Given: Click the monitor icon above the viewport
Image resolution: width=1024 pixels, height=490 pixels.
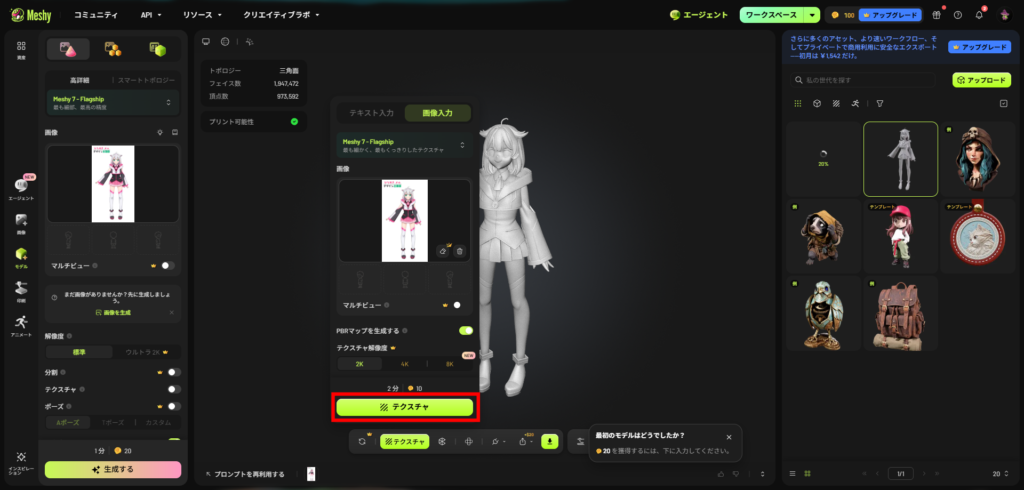Looking at the screenshot, I should [x=206, y=41].
